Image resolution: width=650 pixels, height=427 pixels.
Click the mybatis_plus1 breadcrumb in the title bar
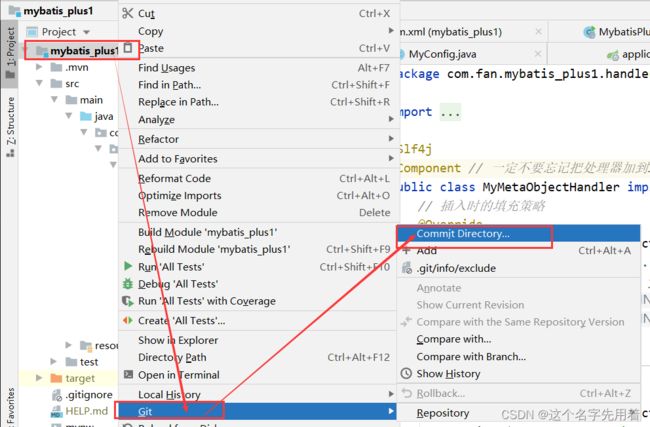click(58, 11)
